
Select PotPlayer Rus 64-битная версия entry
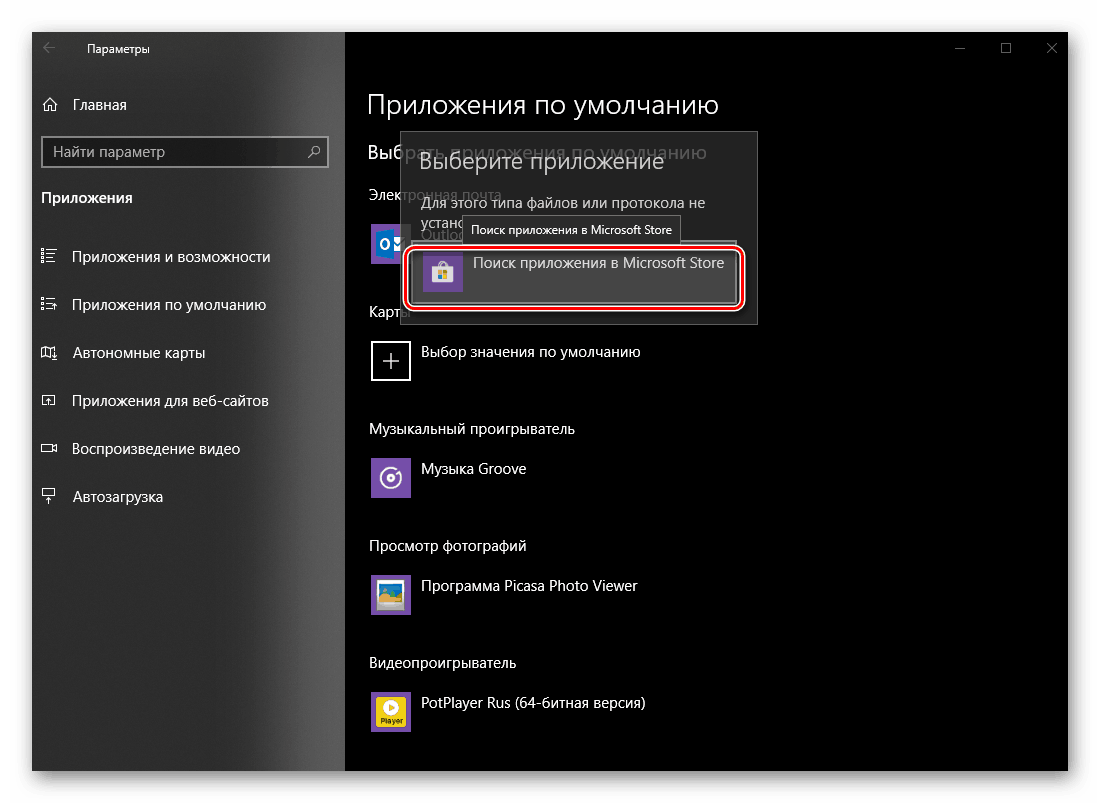pyautogui.click(x=532, y=702)
